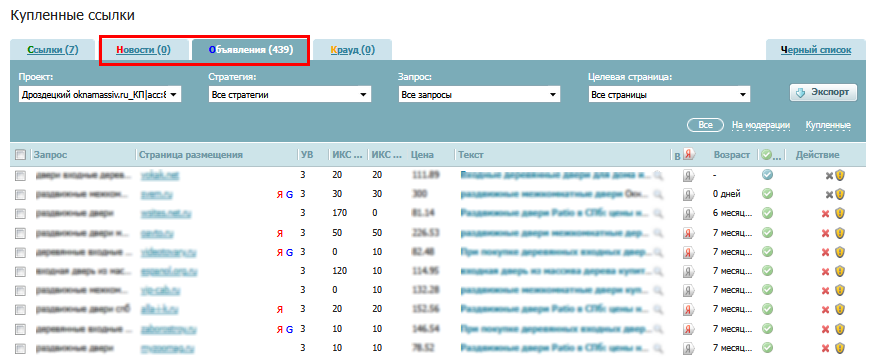The width and height of the screenshot is (878, 362).
Task: Click the red X in the 226.53 row
Action: point(825,233)
